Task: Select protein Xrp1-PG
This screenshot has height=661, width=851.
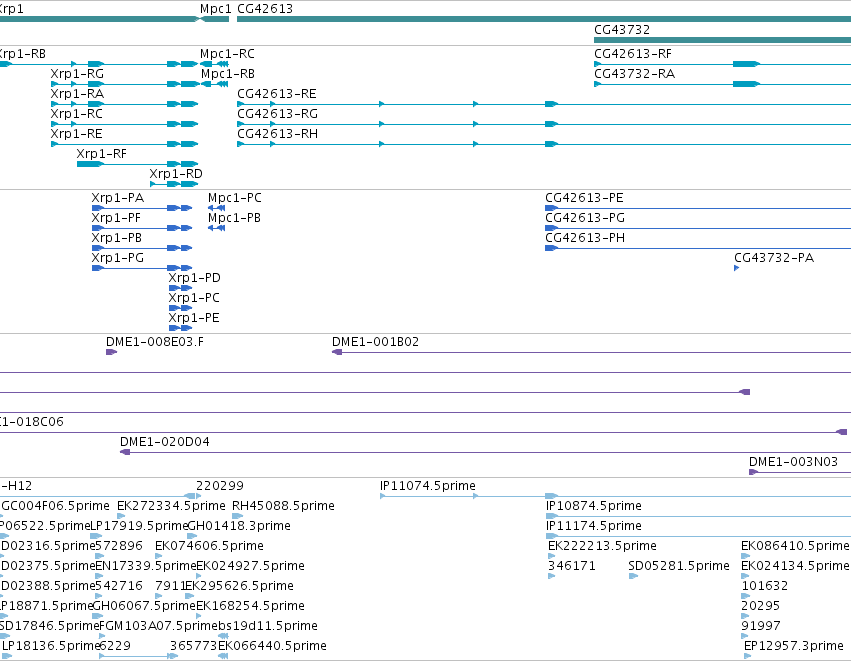Action: point(118,258)
